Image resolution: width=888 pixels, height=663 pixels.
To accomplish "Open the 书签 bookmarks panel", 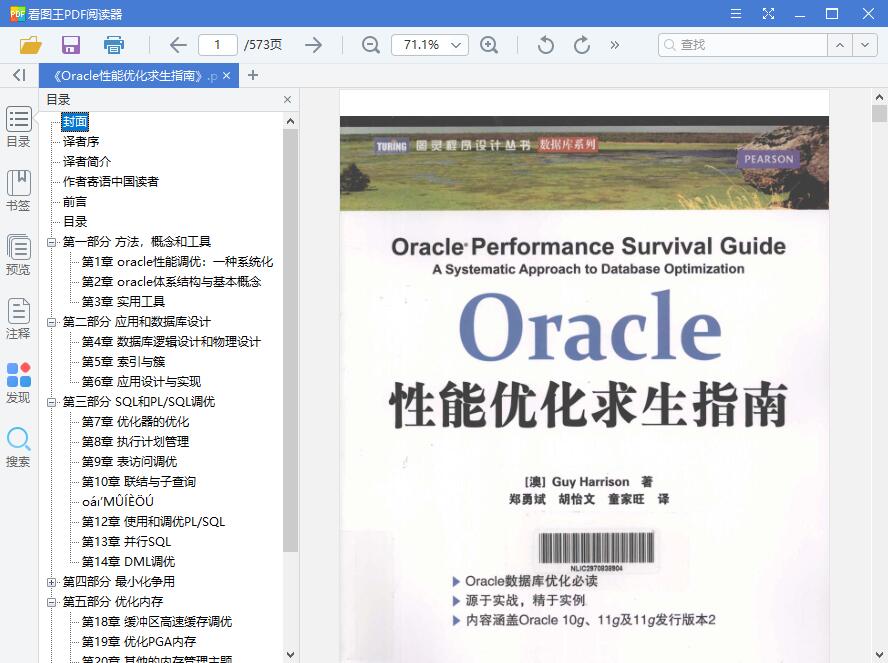I will click(x=18, y=191).
